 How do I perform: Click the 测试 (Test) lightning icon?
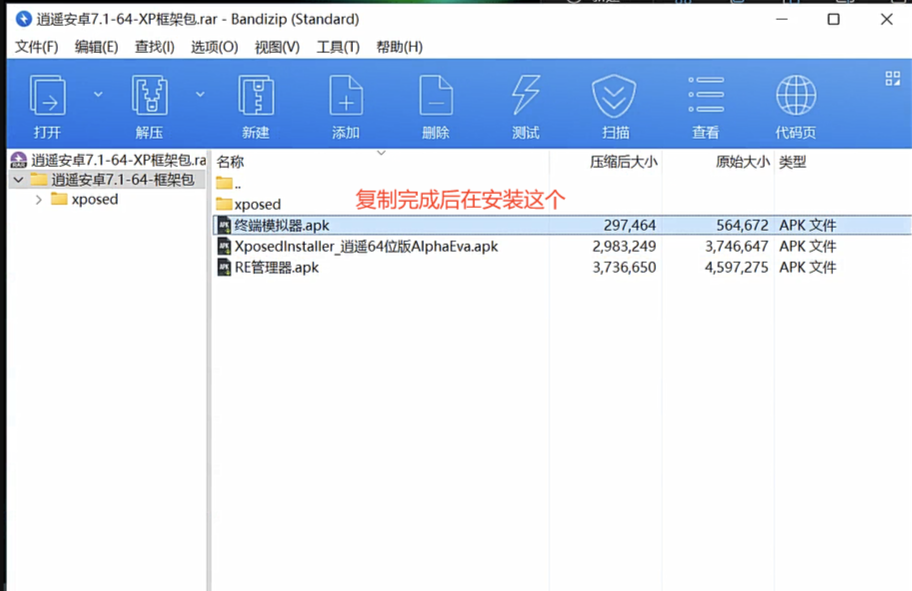pyautogui.click(x=526, y=95)
